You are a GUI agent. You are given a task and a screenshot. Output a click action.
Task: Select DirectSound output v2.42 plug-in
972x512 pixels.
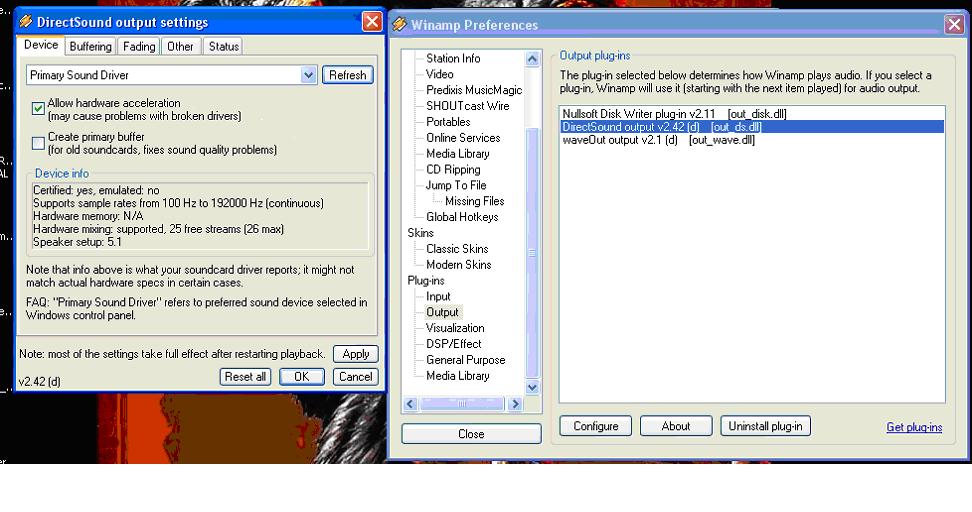(x=752, y=127)
